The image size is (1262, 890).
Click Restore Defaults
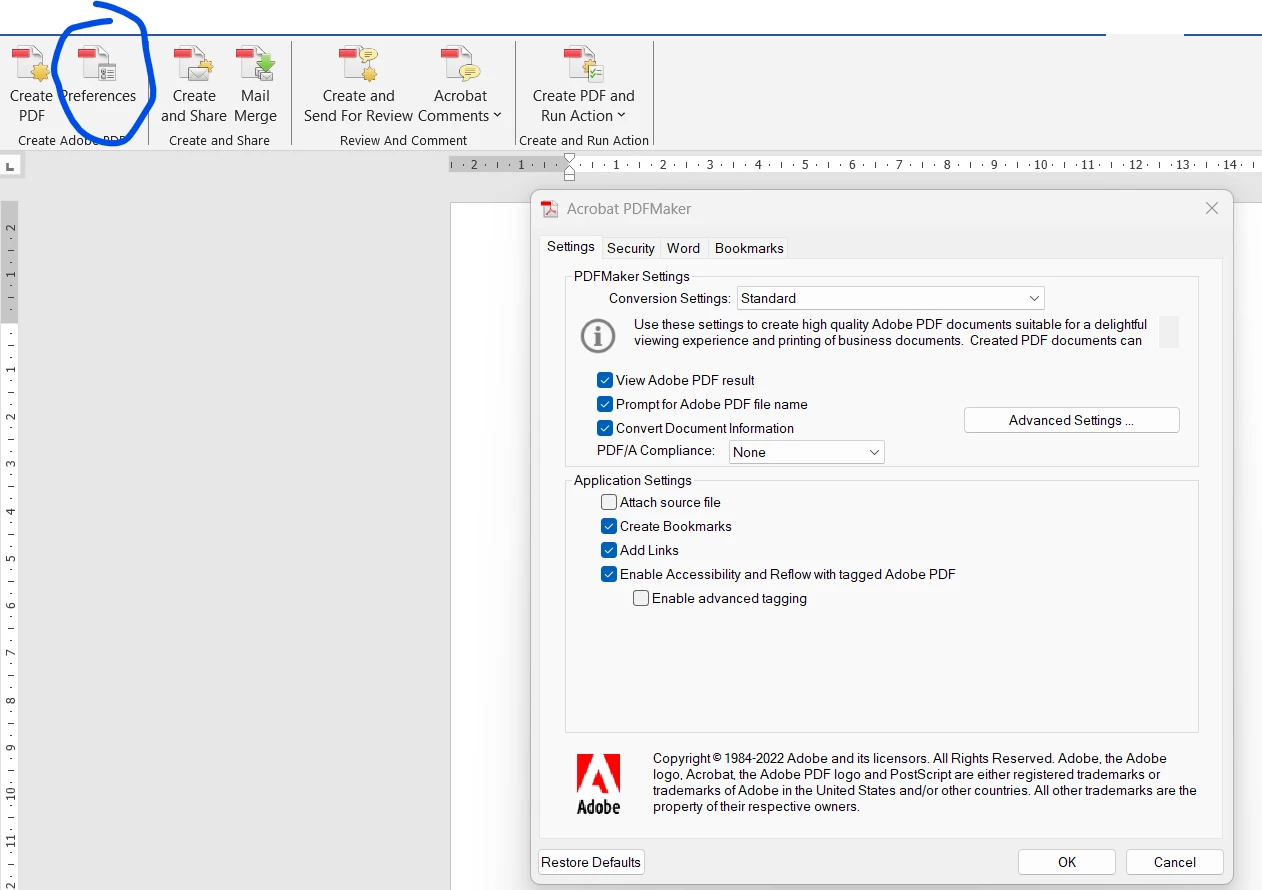coord(591,862)
